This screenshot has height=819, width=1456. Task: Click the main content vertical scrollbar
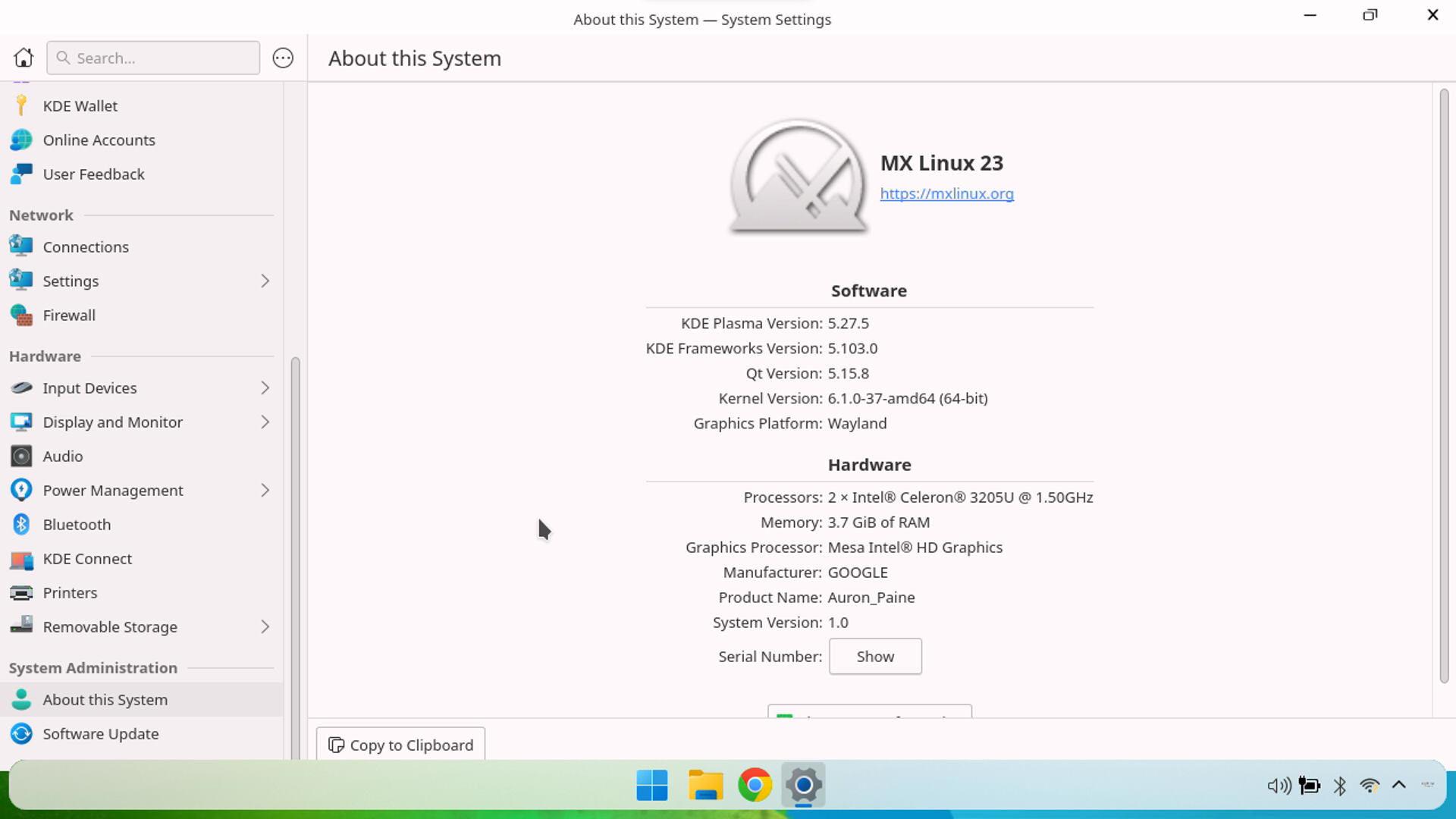pos(1444,385)
